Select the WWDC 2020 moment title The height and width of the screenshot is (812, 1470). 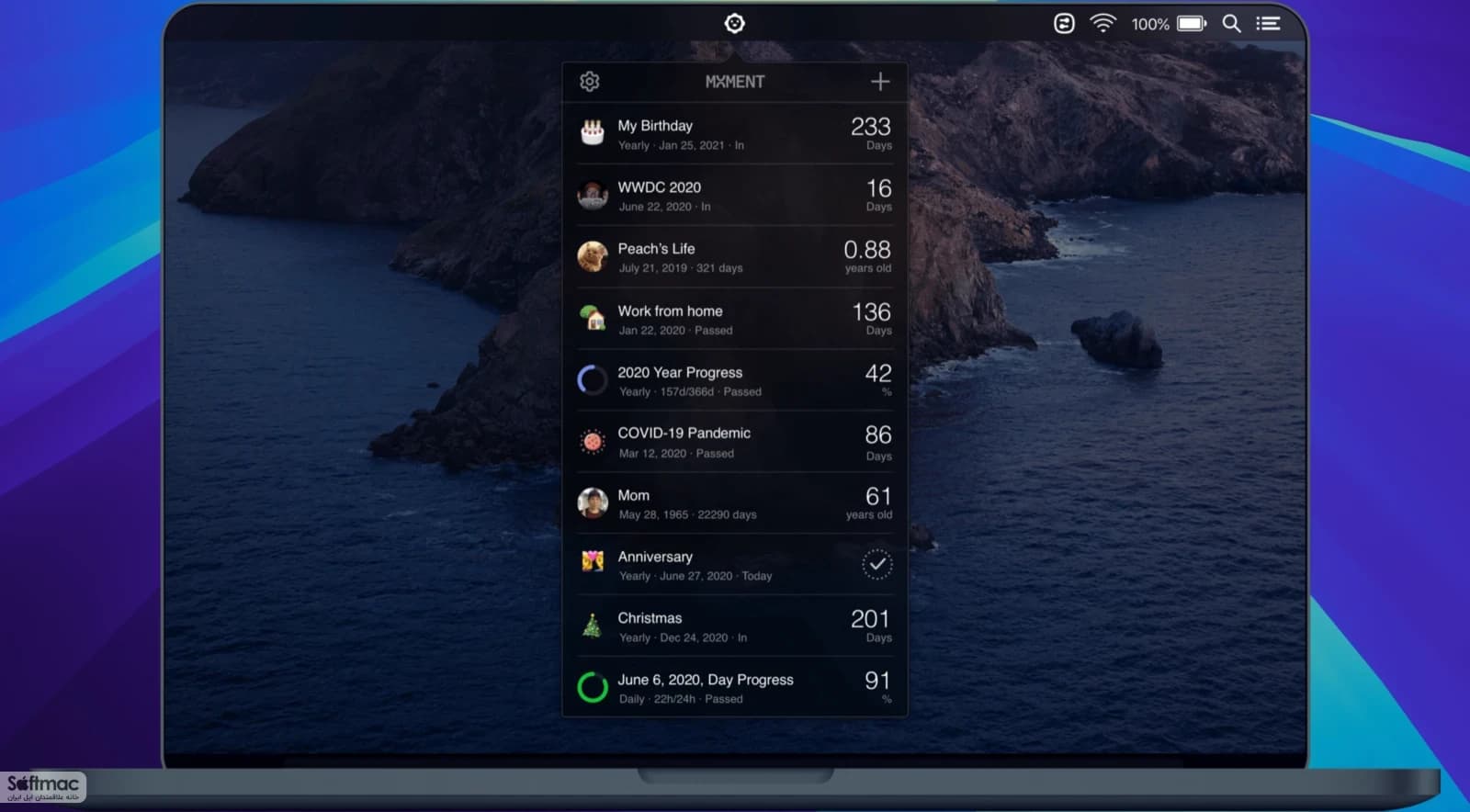659,187
